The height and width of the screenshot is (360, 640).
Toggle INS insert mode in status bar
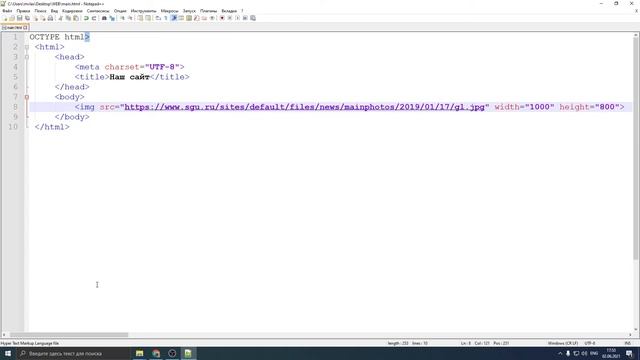click(627, 343)
